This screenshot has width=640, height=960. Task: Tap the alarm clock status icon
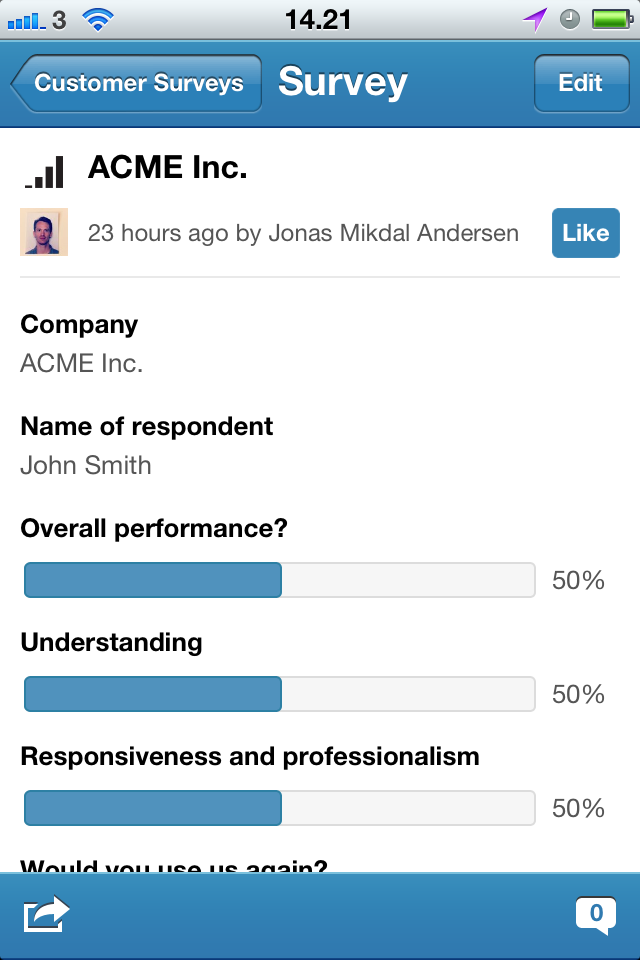570,18
